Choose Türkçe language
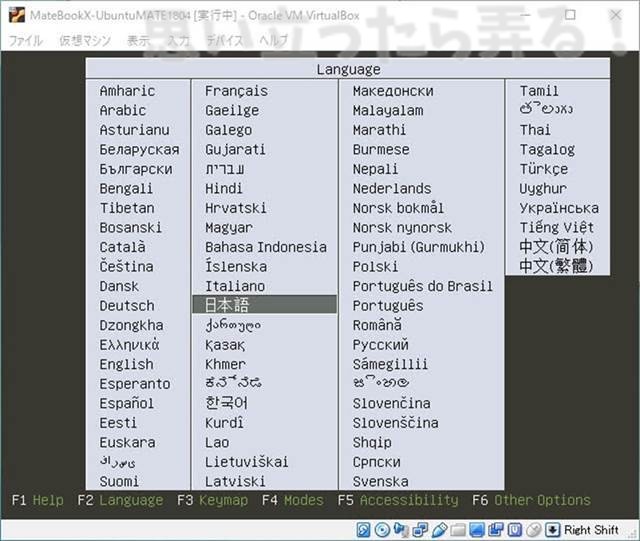This screenshot has width=640, height=541. pyautogui.click(x=544, y=169)
